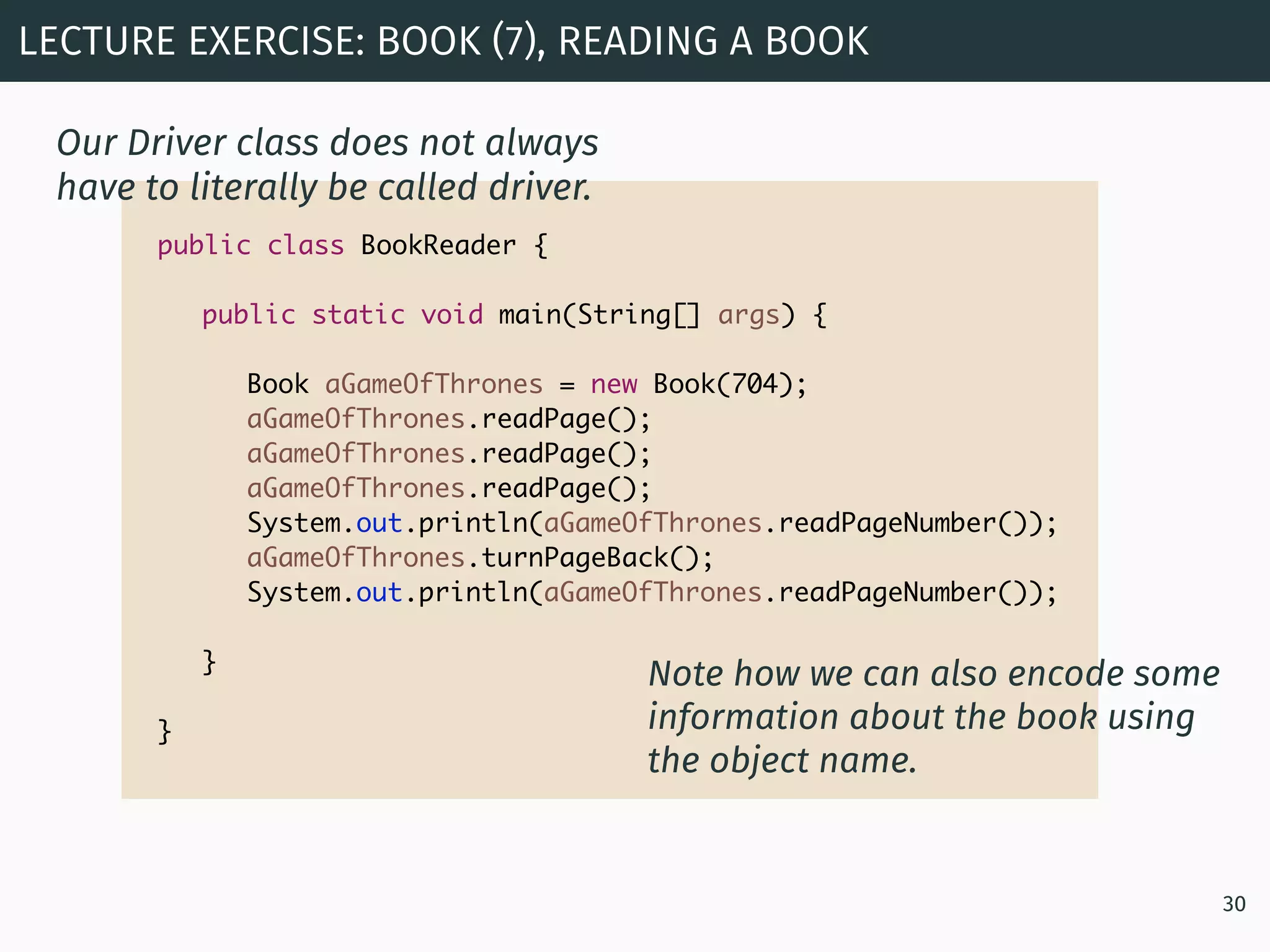
Task: Click the third 'aGameOfThrones.readPage();' line
Action: tap(449, 488)
